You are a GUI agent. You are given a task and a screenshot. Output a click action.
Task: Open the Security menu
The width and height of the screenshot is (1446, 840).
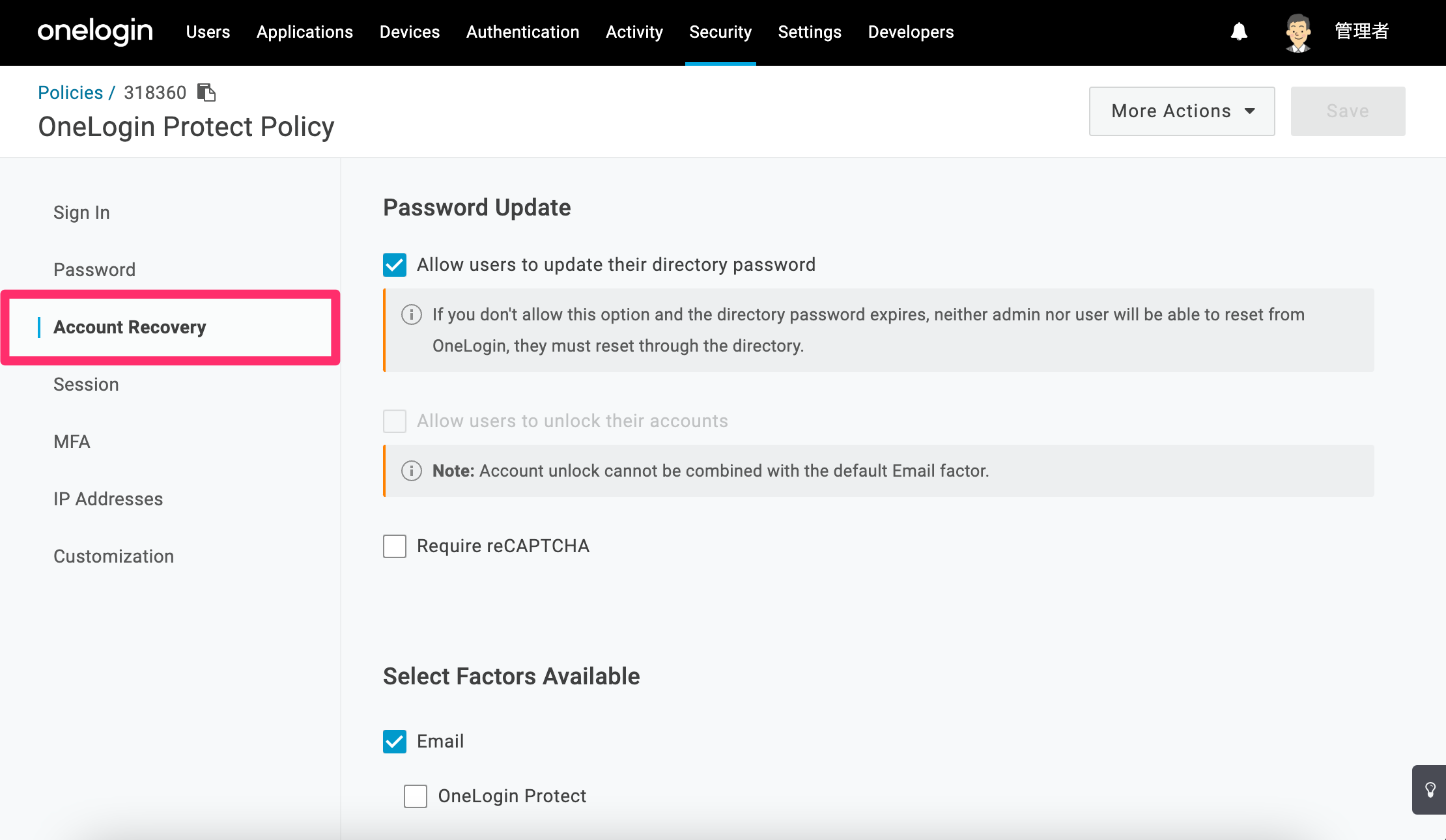coord(720,32)
